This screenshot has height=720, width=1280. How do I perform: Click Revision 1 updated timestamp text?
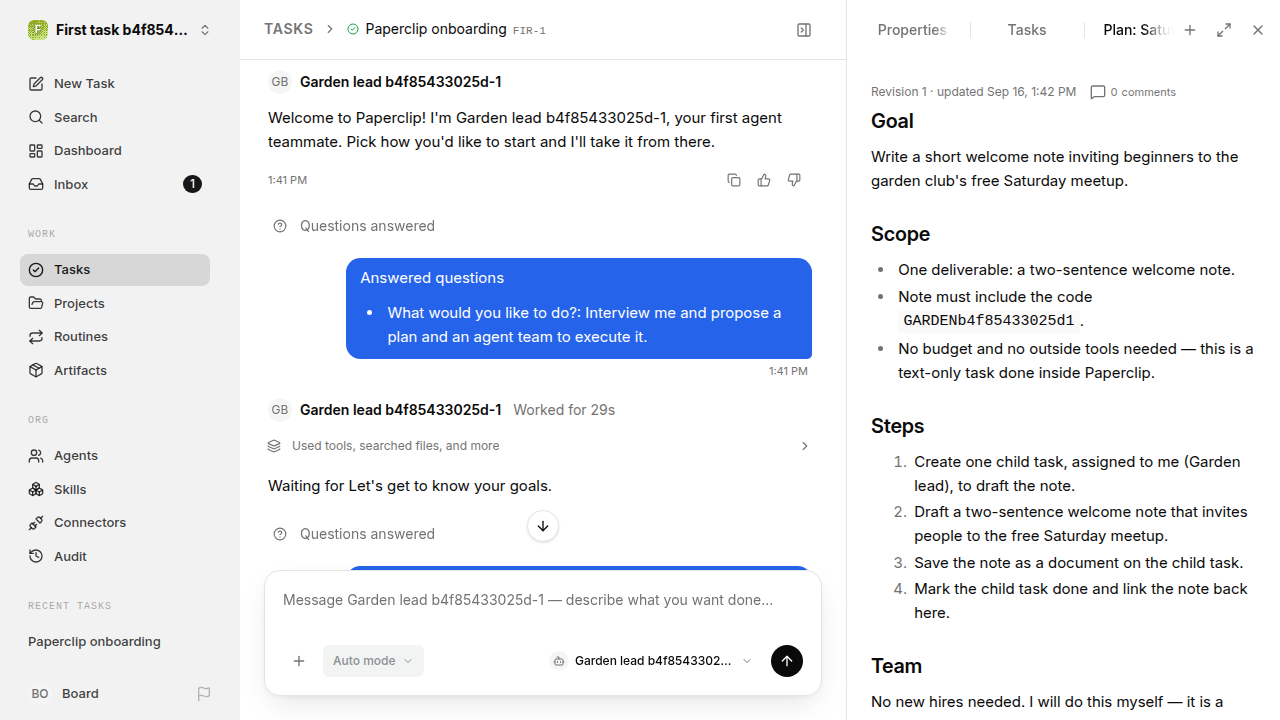pyautogui.click(x=973, y=92)
